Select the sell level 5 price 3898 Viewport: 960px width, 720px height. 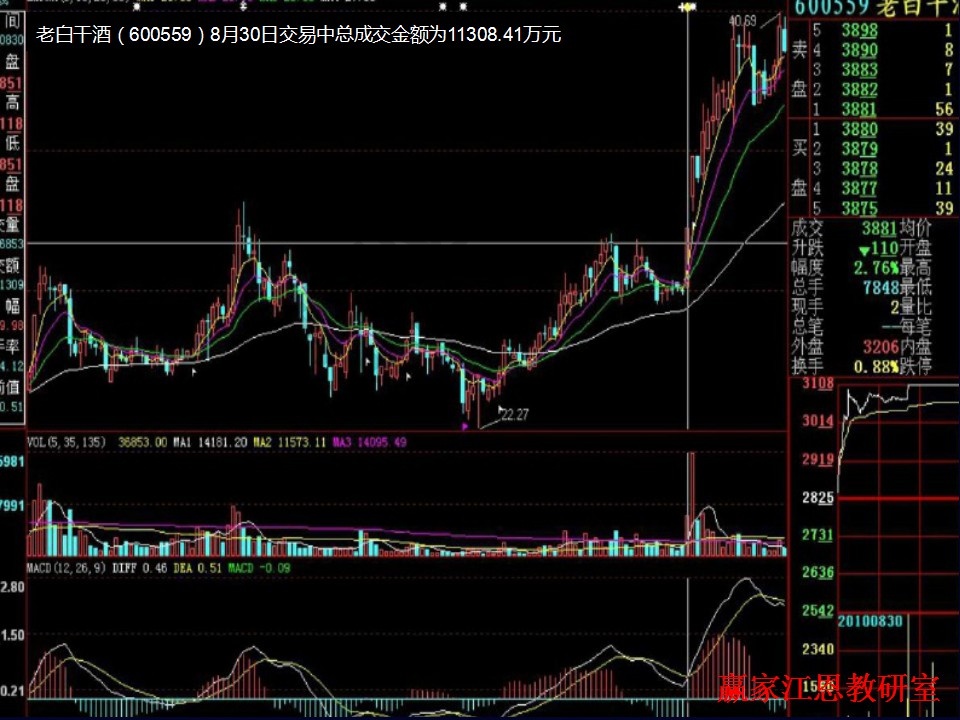pyautogui.click(x=859, y=31)
